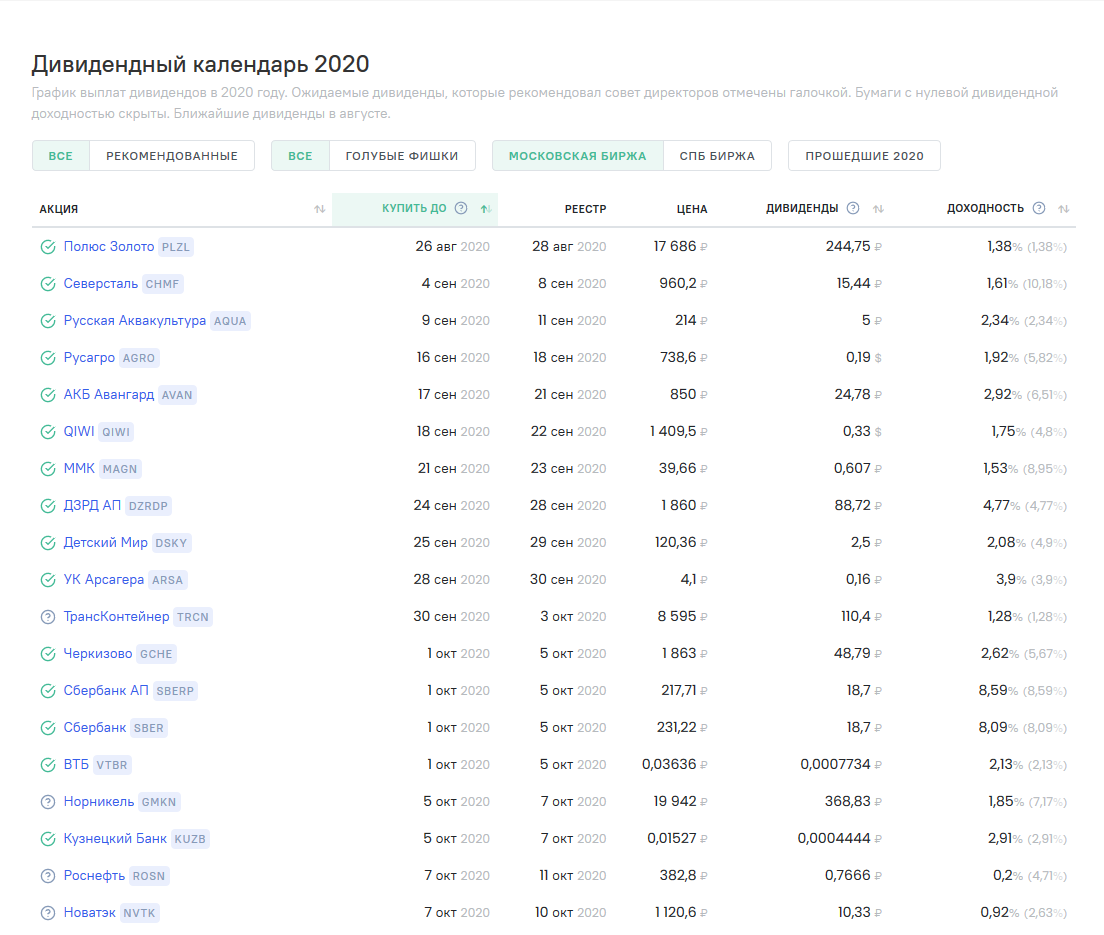Click the sort arrow in Купить до column
The width and height of the screenshot is (1104, 935).
coord(486,209)
